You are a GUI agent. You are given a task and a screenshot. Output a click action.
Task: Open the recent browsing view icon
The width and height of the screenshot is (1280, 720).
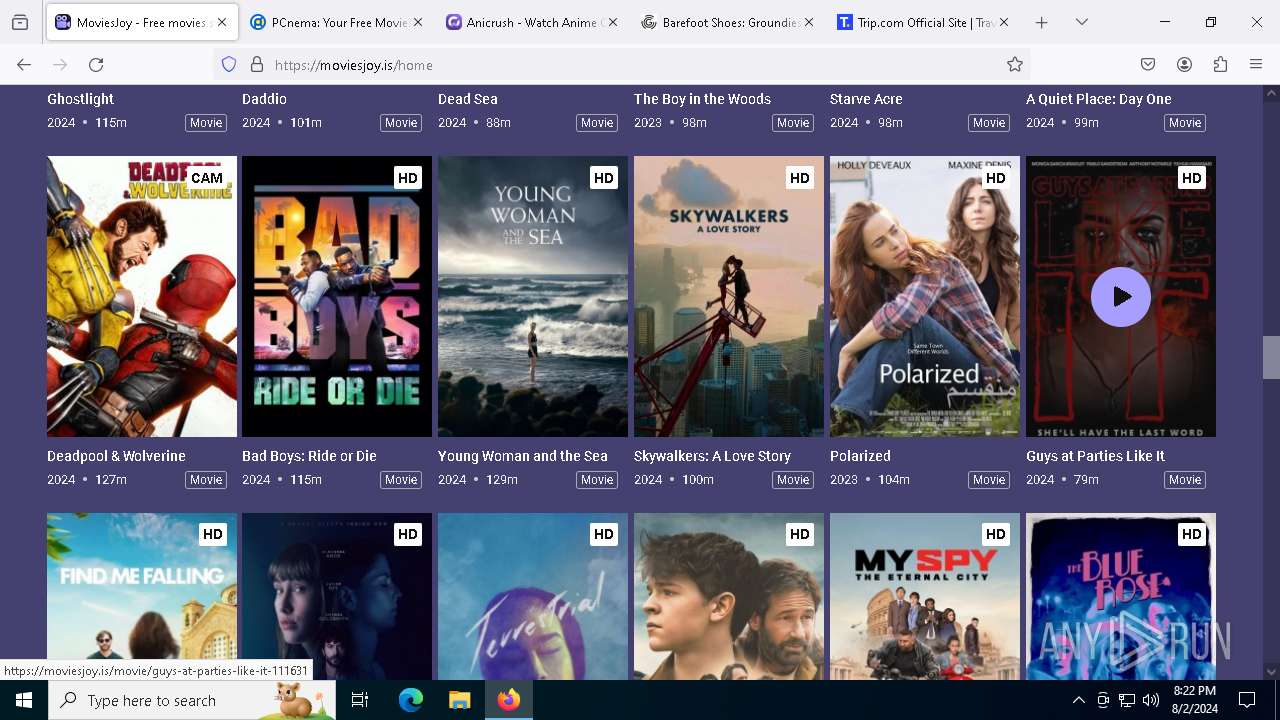pyautogui.click(x=20, y=22)
